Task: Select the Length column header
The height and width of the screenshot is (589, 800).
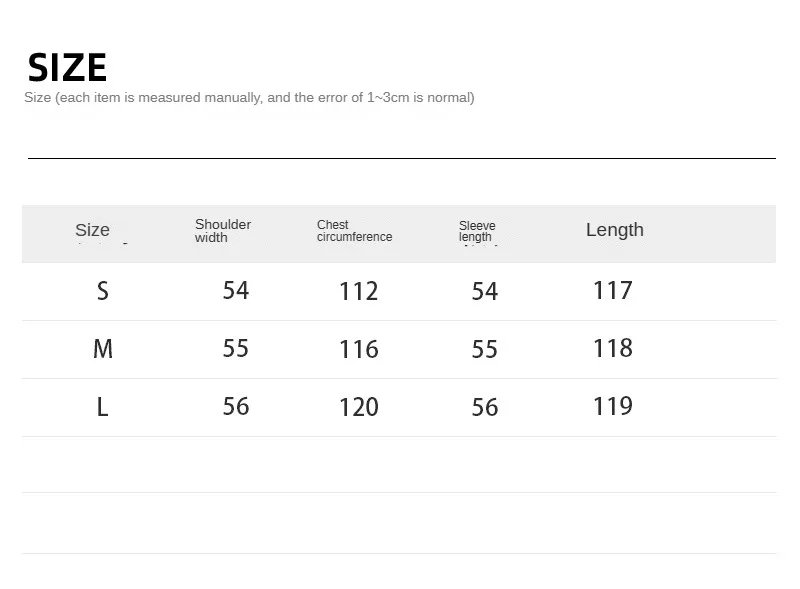Action: click(614, 230)
